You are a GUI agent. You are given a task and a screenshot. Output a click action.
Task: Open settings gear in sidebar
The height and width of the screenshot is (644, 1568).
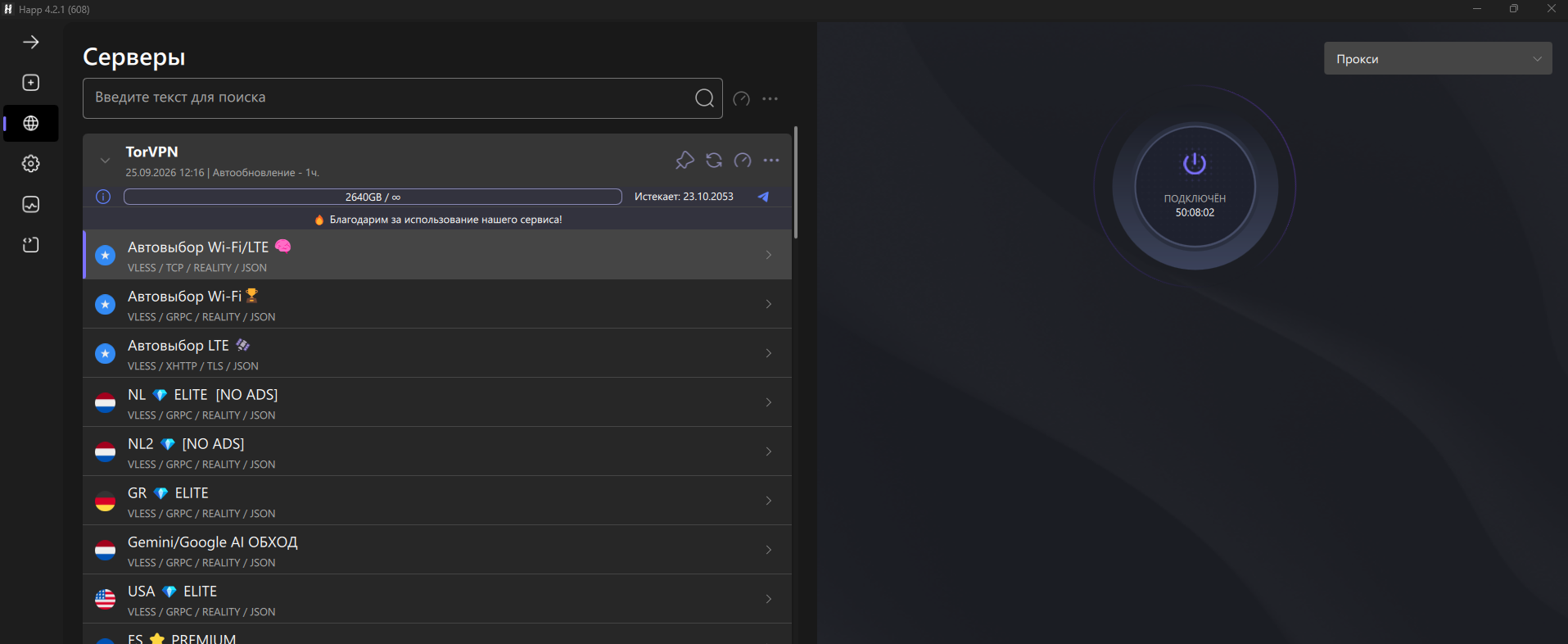point(31,164)
